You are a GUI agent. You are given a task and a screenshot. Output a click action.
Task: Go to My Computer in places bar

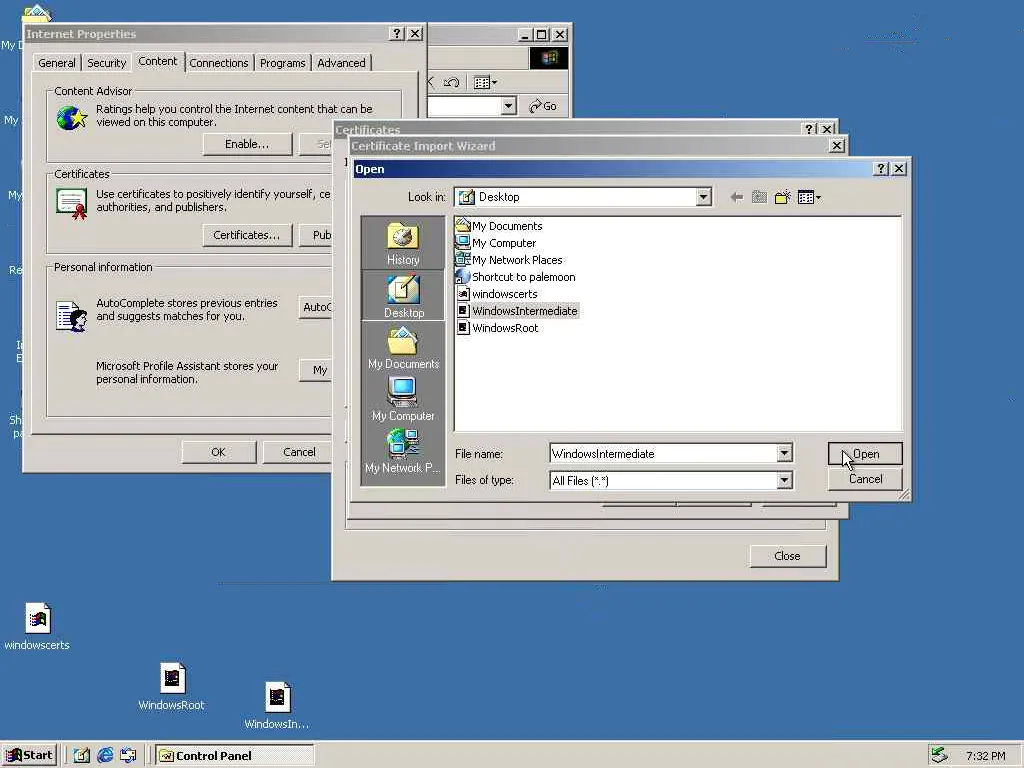(x=403, y=399)
